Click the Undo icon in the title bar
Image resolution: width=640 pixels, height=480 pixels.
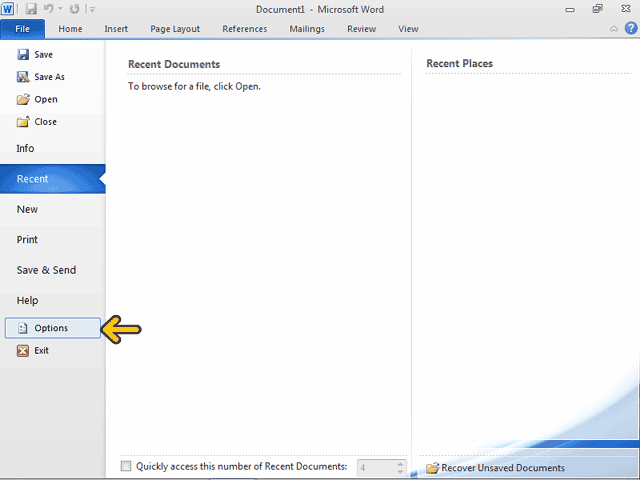coord(48,9)
